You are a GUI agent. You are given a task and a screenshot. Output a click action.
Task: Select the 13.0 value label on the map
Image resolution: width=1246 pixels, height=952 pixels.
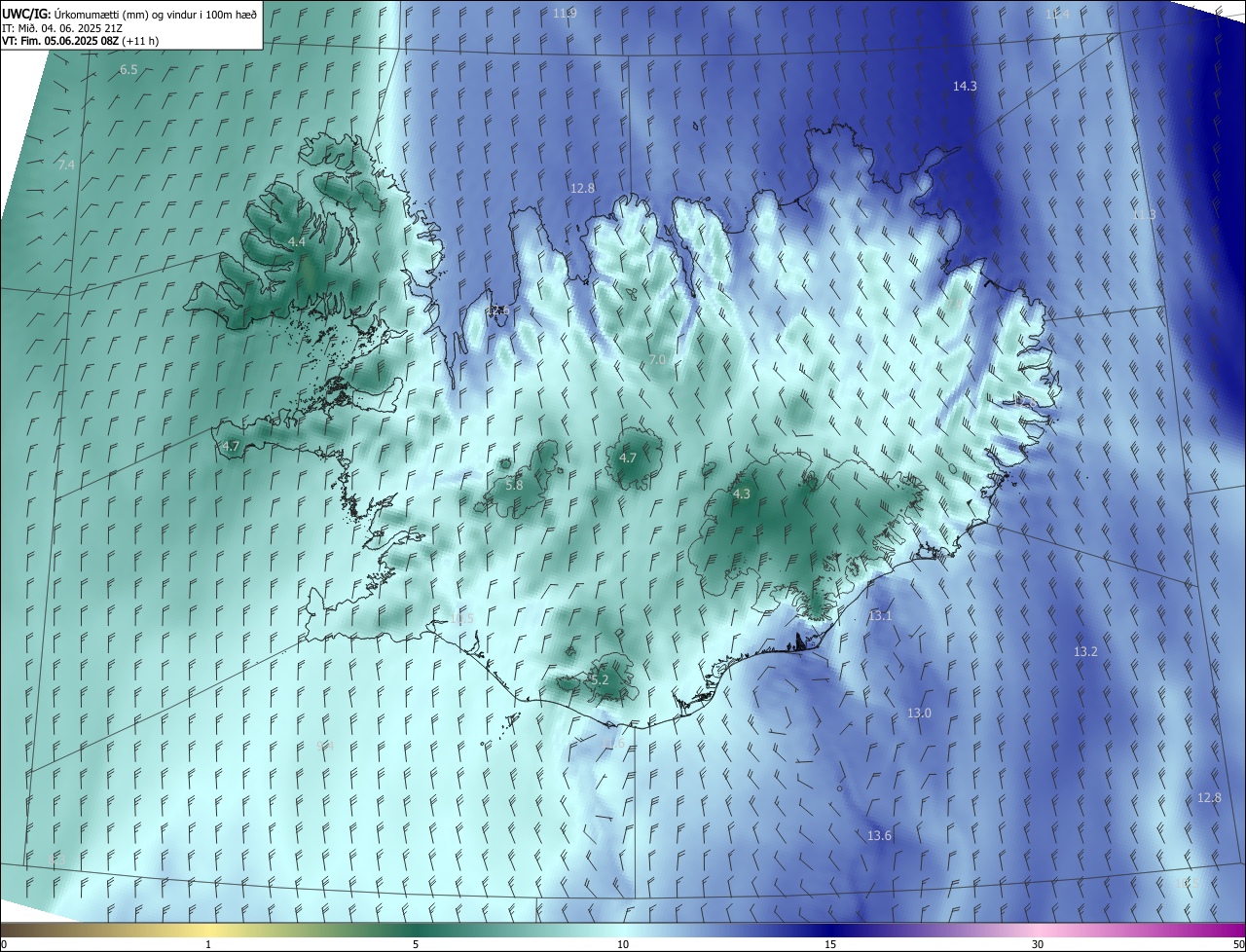919,714
